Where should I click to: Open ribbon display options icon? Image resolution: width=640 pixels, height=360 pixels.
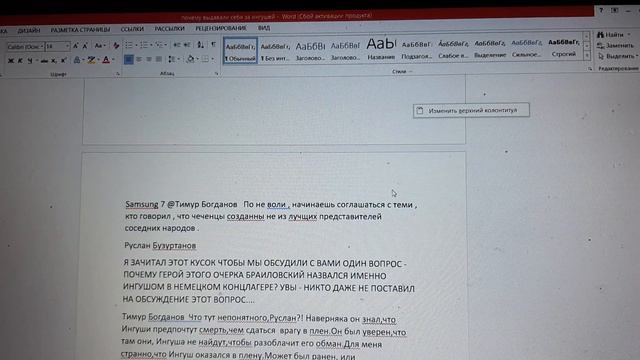coord(614,11)
